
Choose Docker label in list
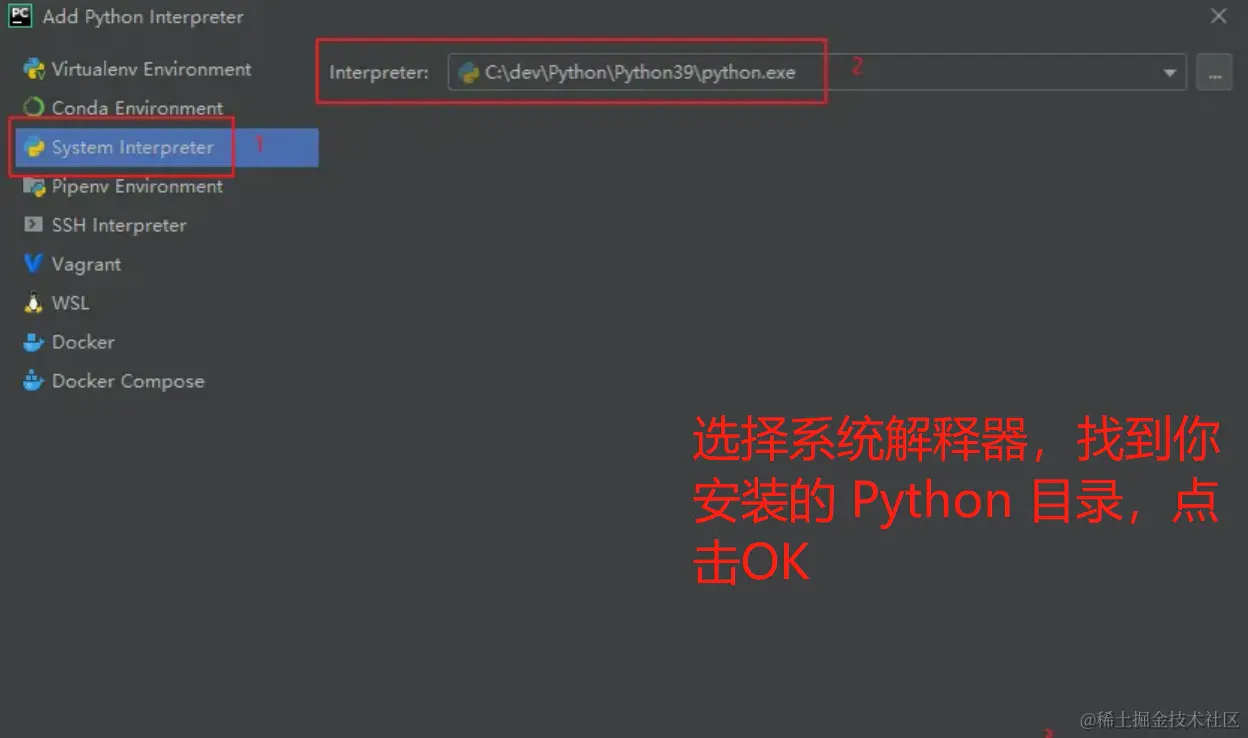tap(84, 342)
